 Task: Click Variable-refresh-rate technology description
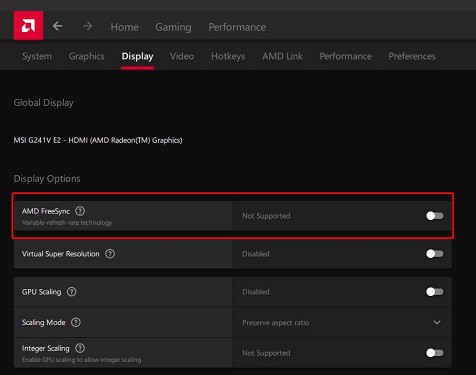(x=67, y=222)
